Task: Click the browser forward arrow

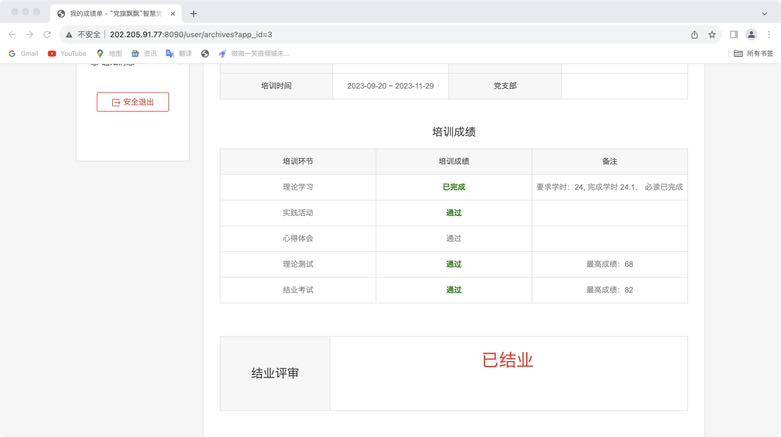Action: point(29,34)
